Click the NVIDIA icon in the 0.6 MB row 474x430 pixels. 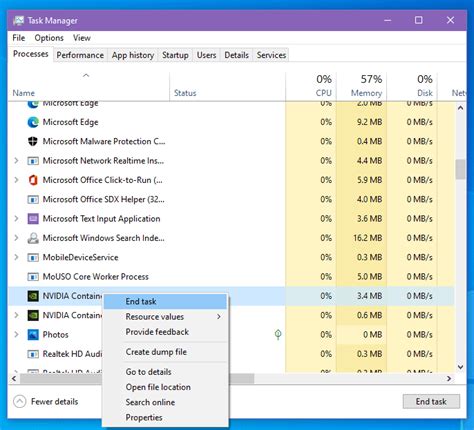(33, 315)
